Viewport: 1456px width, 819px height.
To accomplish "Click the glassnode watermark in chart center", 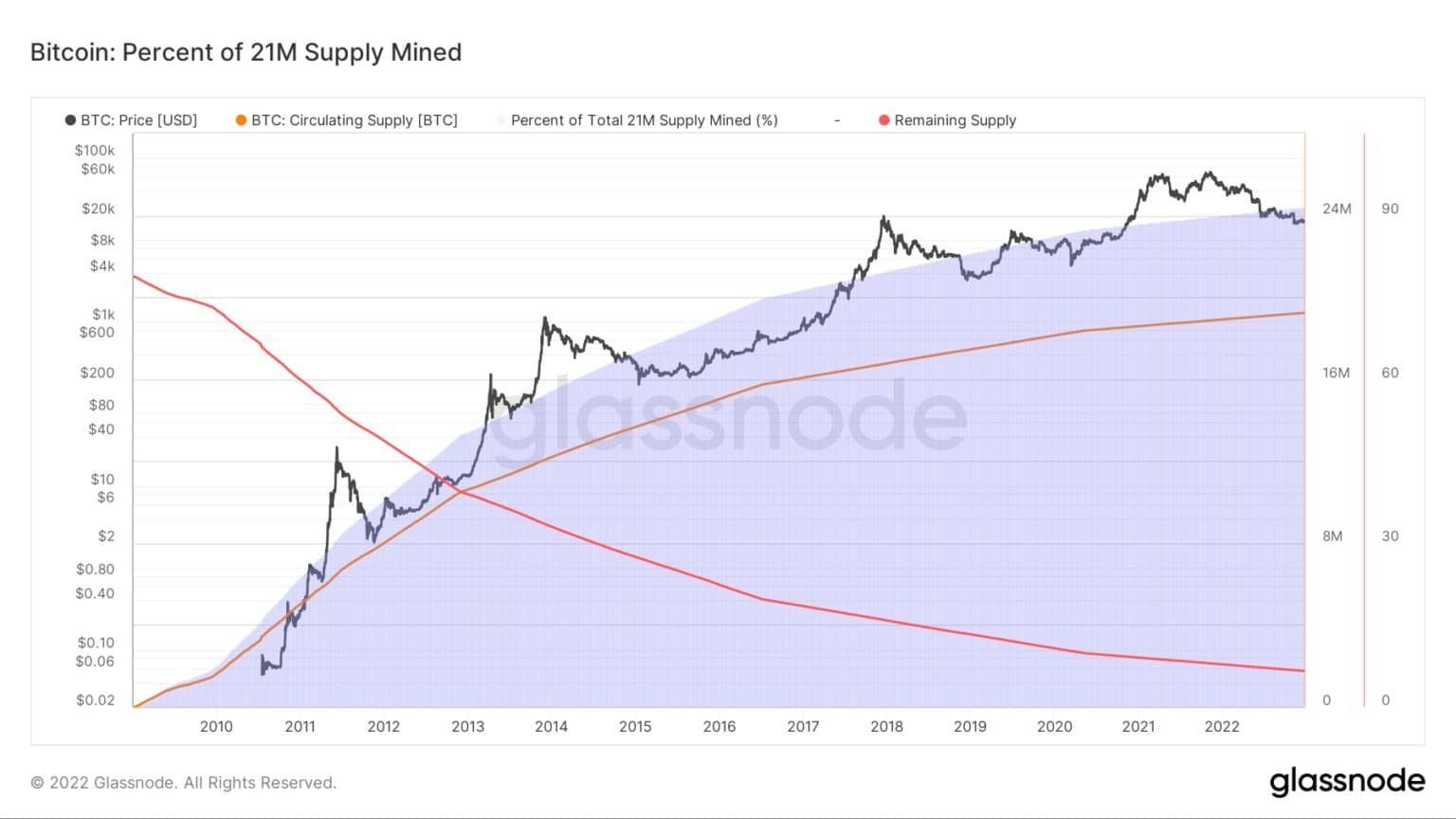I will click(x=730, y=415).
